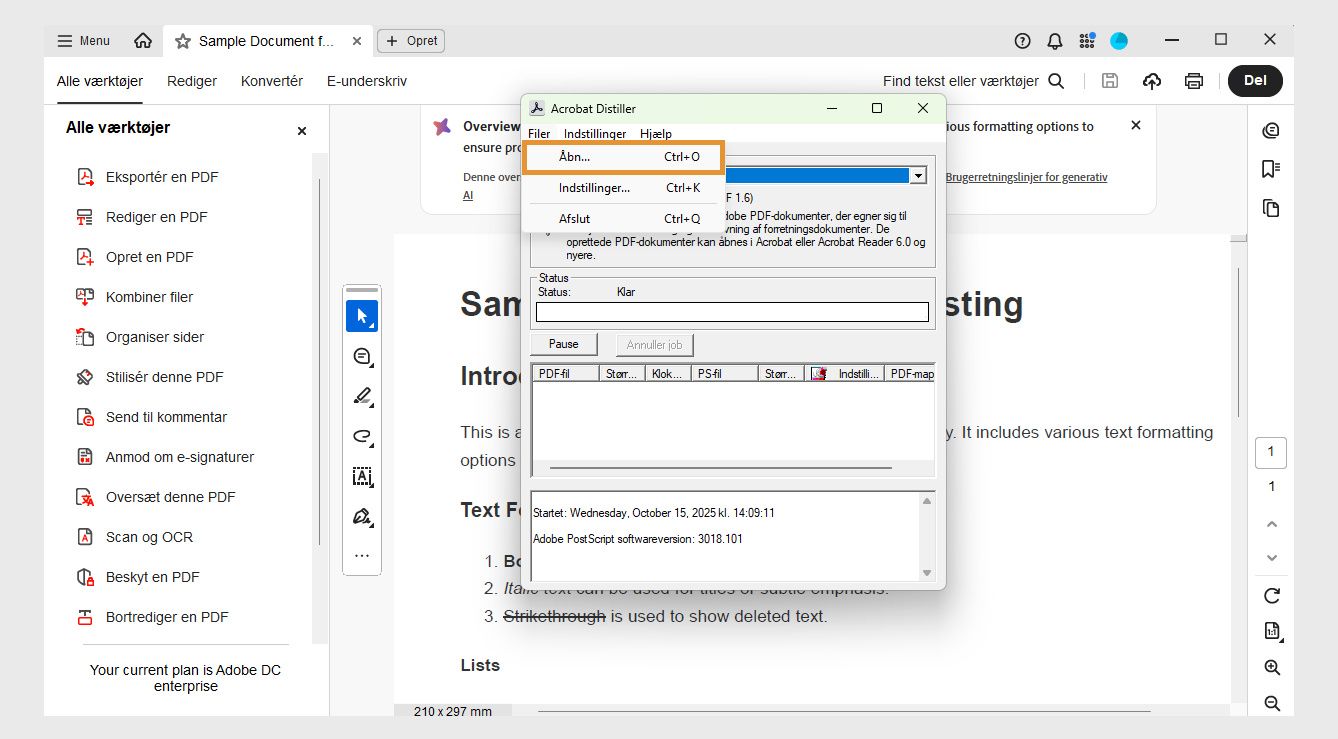Open the apps grid icon

click(x=1087, y=41)
